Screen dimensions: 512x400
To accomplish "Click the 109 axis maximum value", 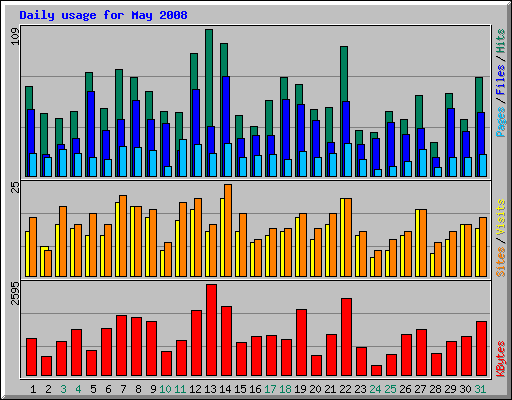I will [x=15, y=36].
